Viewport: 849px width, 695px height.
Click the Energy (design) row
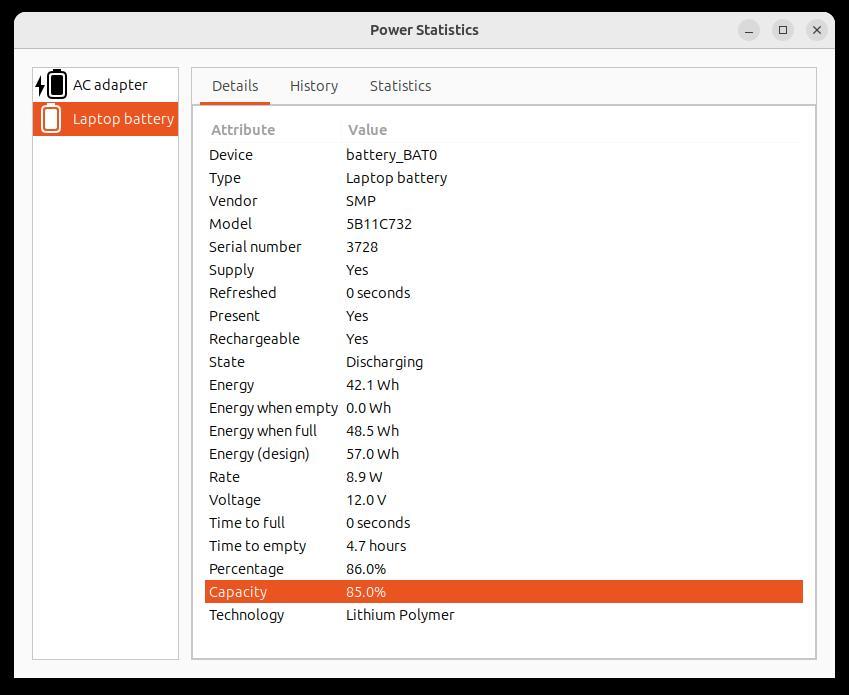503,454
